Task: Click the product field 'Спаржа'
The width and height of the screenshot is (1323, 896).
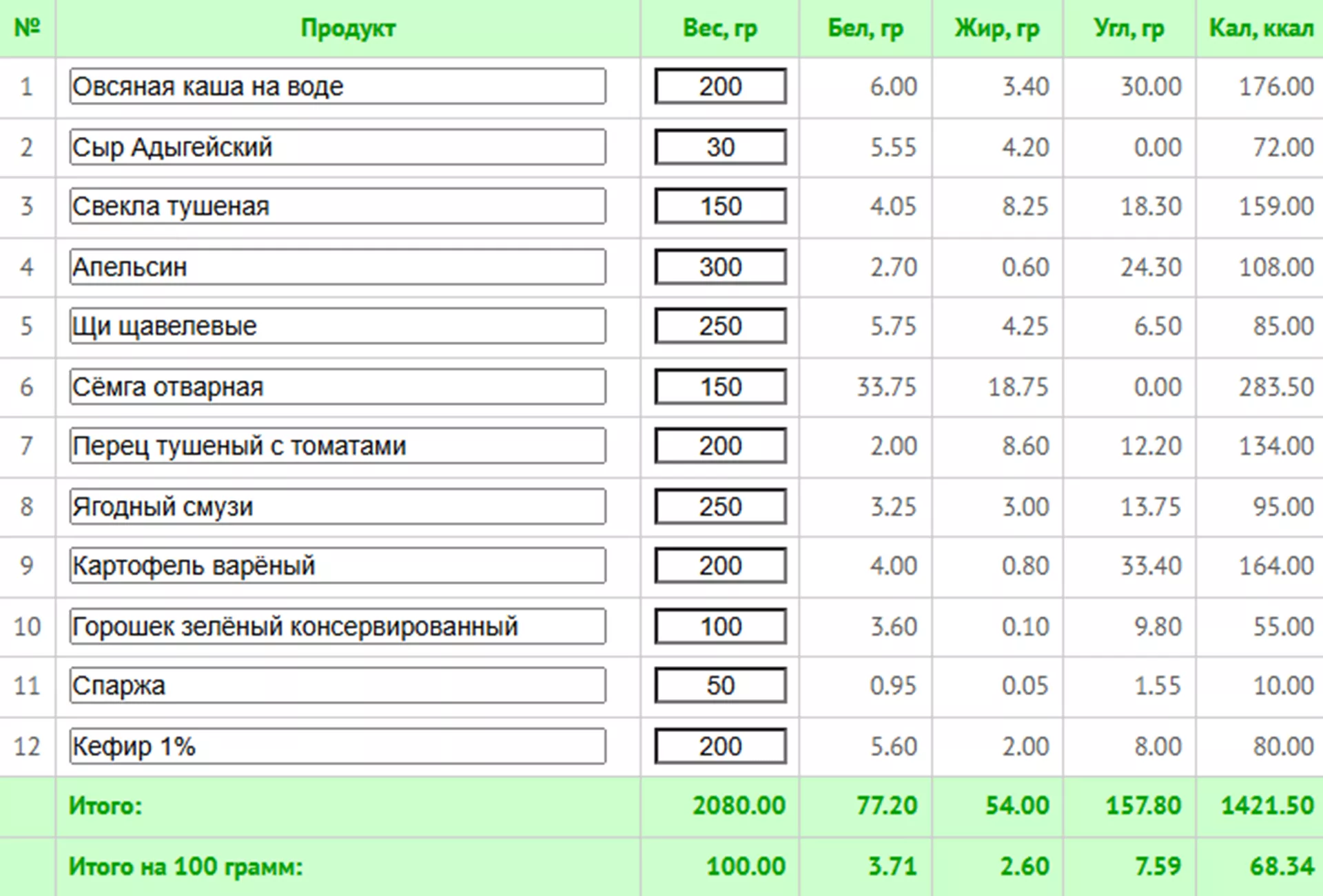Action: pyautogui.click(x=338, y=685)
